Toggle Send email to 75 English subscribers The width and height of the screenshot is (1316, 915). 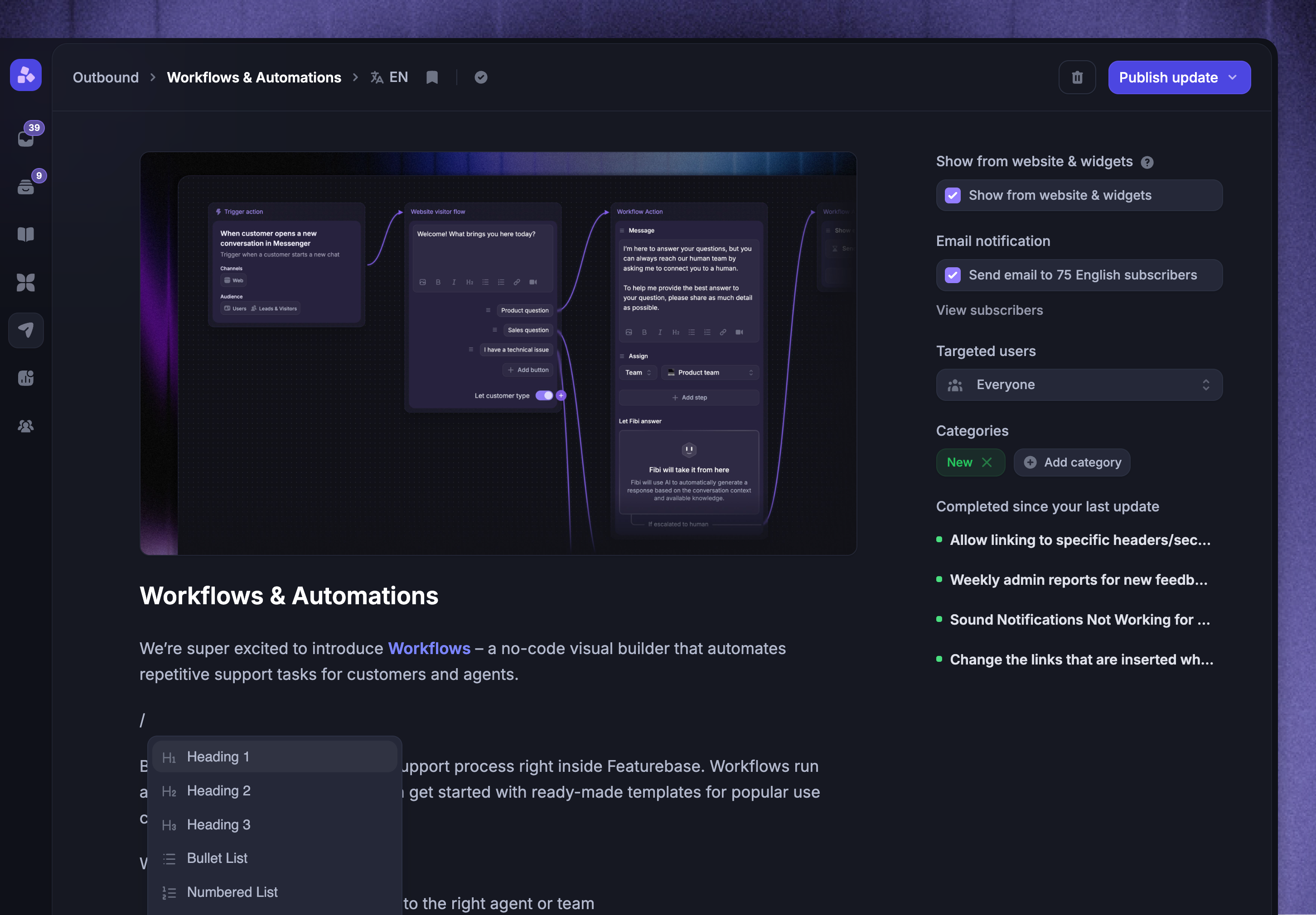pyautogui.click(x=953, y=275)
